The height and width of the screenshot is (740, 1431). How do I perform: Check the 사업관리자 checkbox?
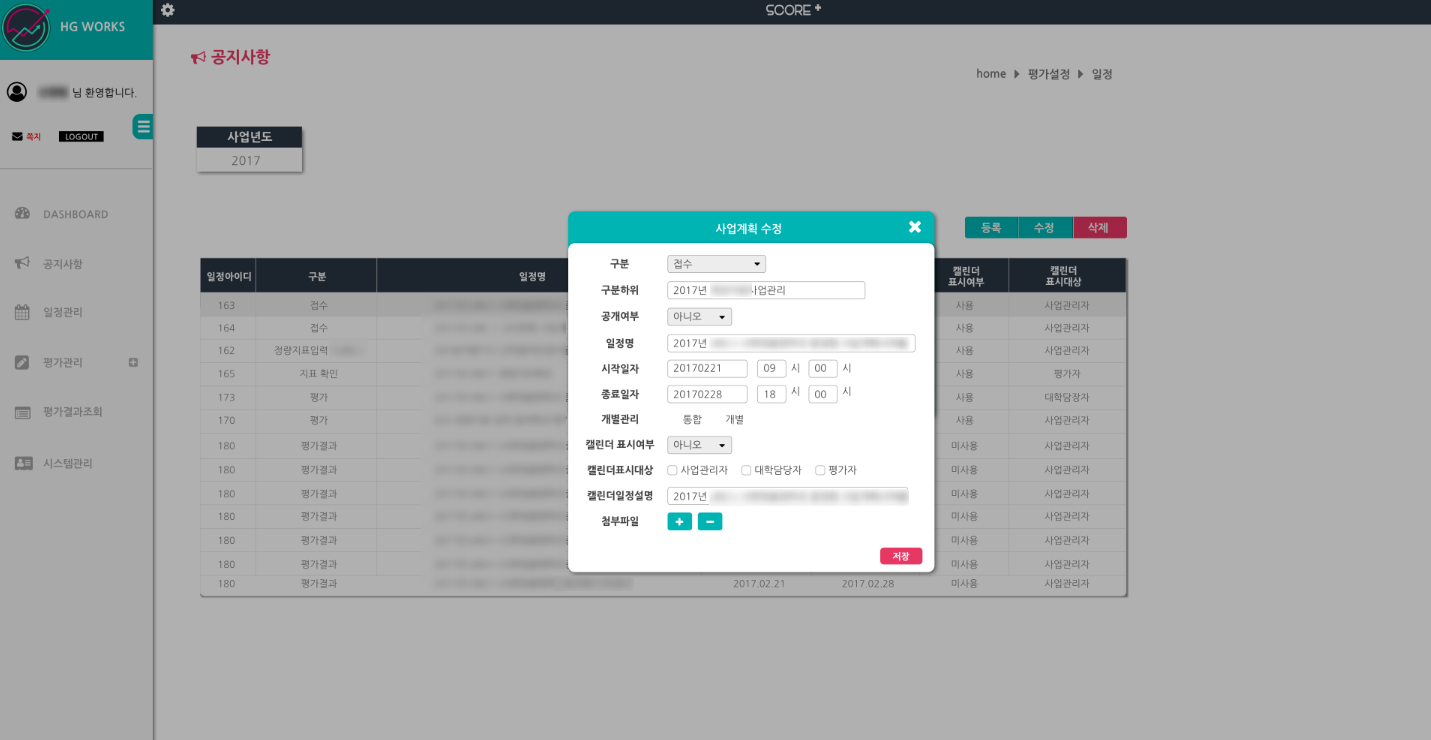click(x=673, y=470)
